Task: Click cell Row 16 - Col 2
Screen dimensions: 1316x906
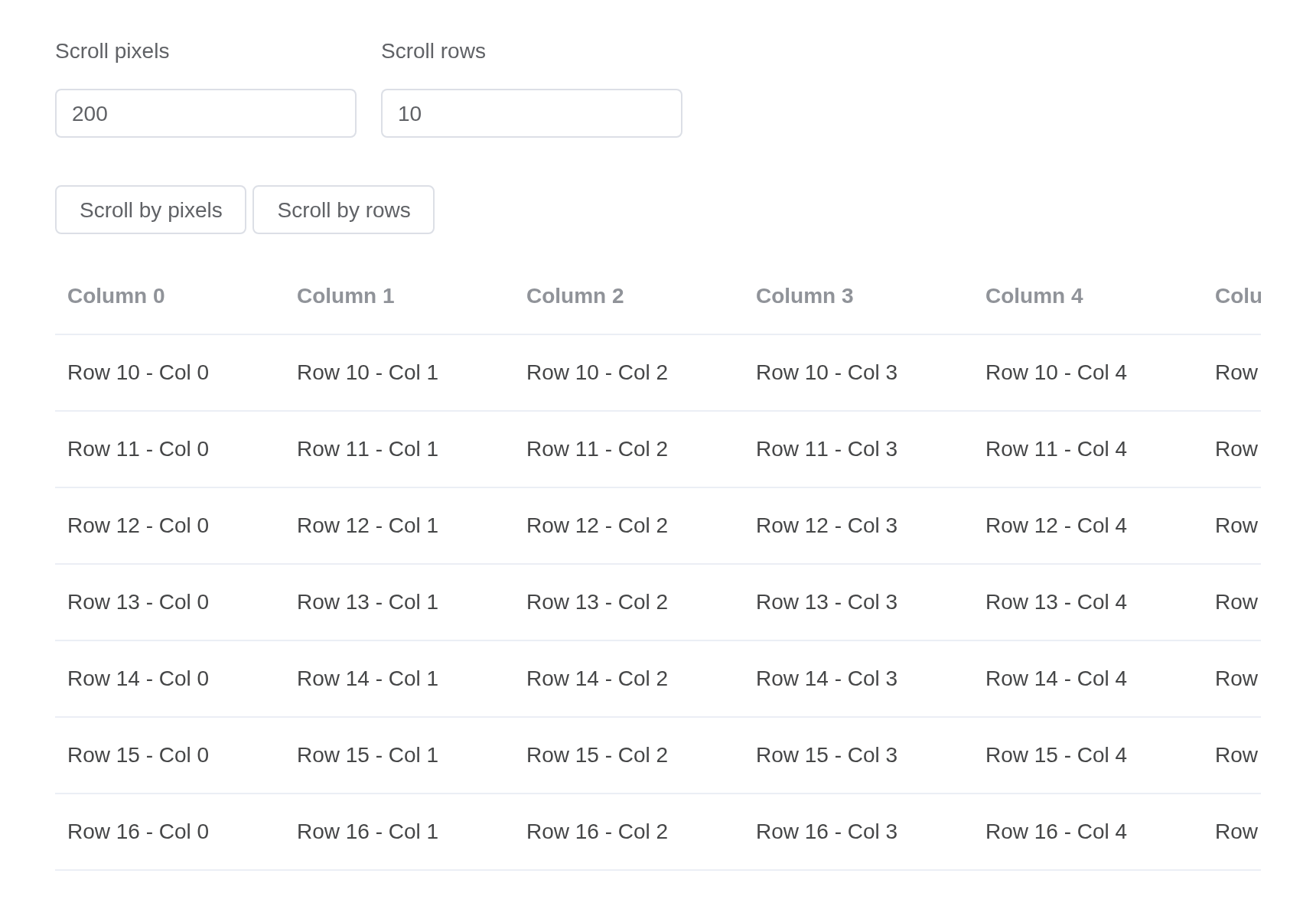Action: pyautogui.click(x=629, y=832)
